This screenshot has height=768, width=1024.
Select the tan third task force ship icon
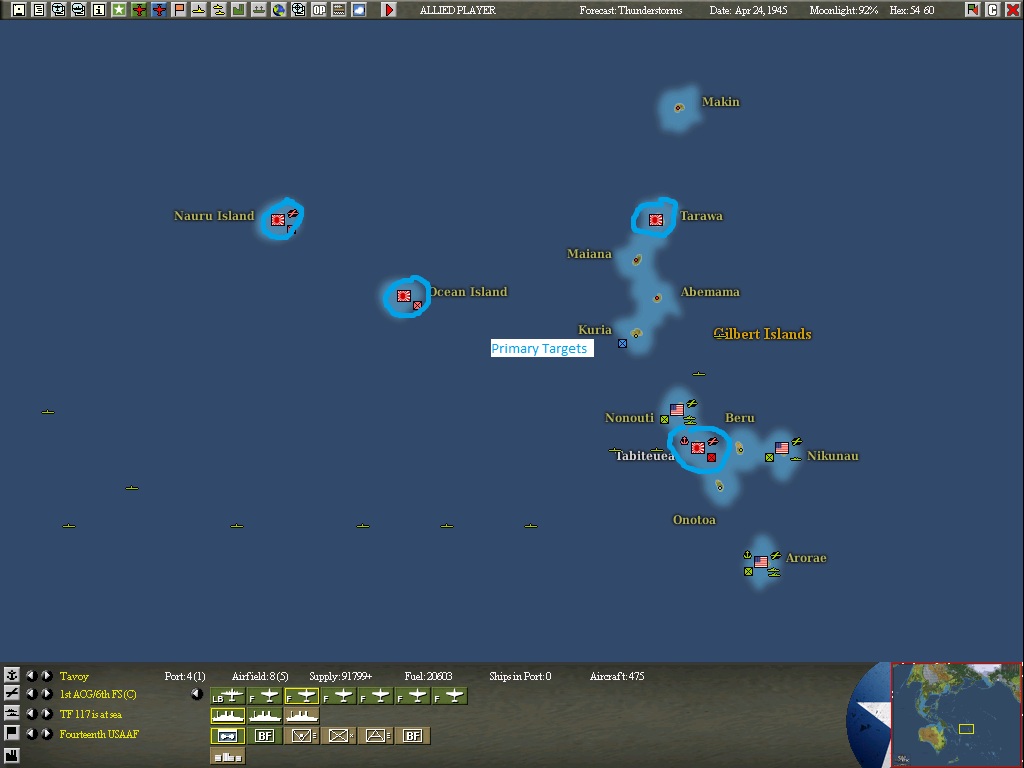pyautogui.click(x=301, y=716)
